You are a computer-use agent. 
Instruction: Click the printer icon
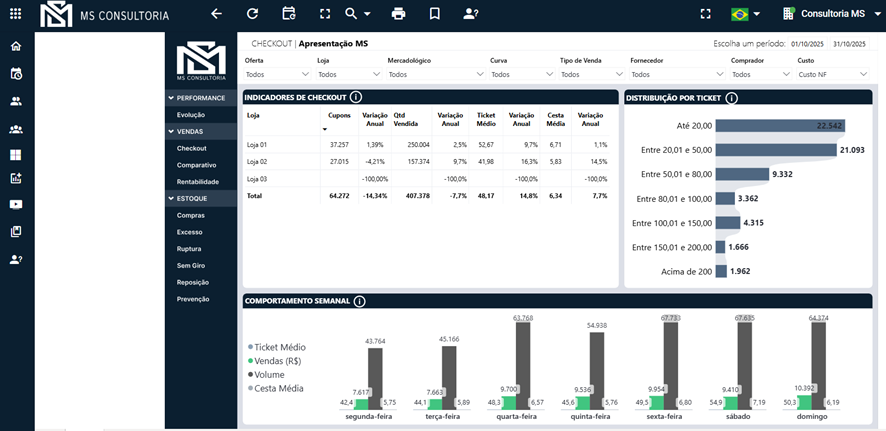(399, 14)
